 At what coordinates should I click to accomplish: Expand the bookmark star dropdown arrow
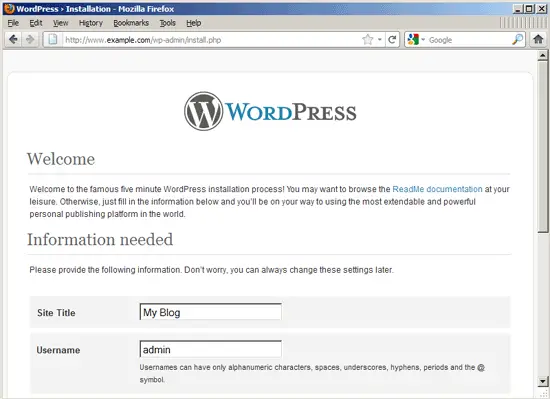tap(380, 40)
